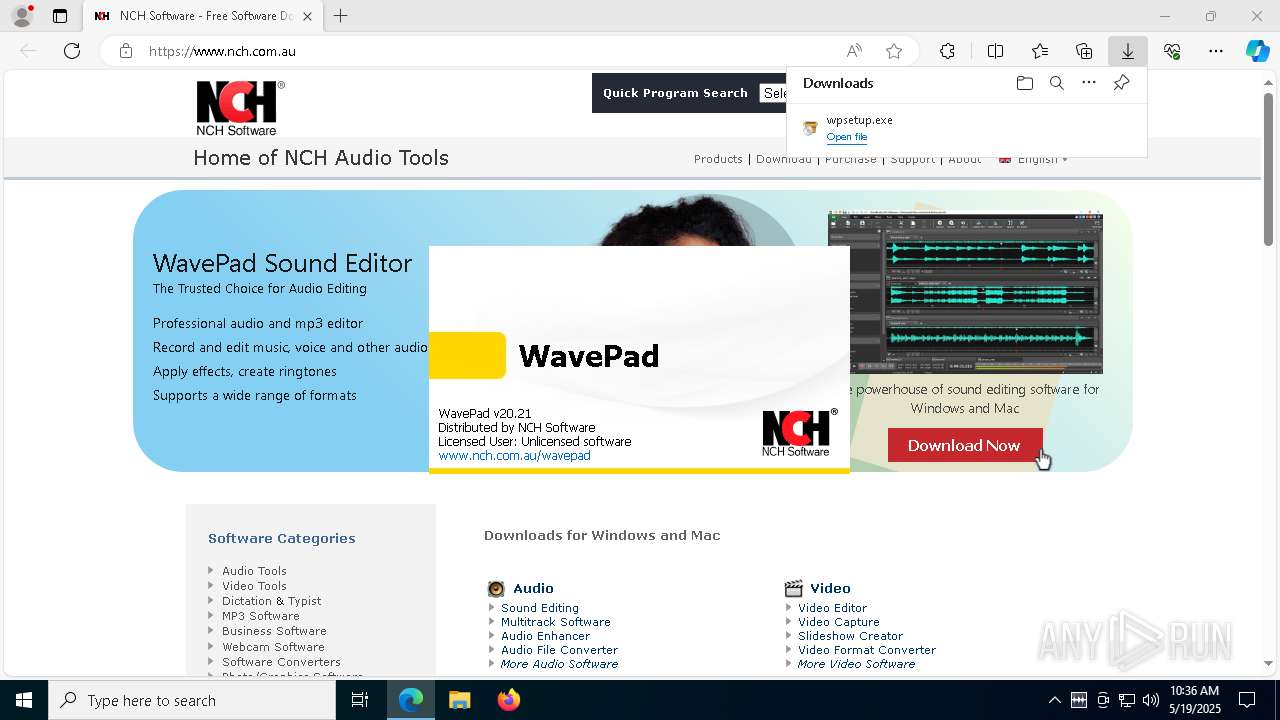Open the Quick Program Search dropdown
This screenshot has height=720, width=1280.
point(773,93)
